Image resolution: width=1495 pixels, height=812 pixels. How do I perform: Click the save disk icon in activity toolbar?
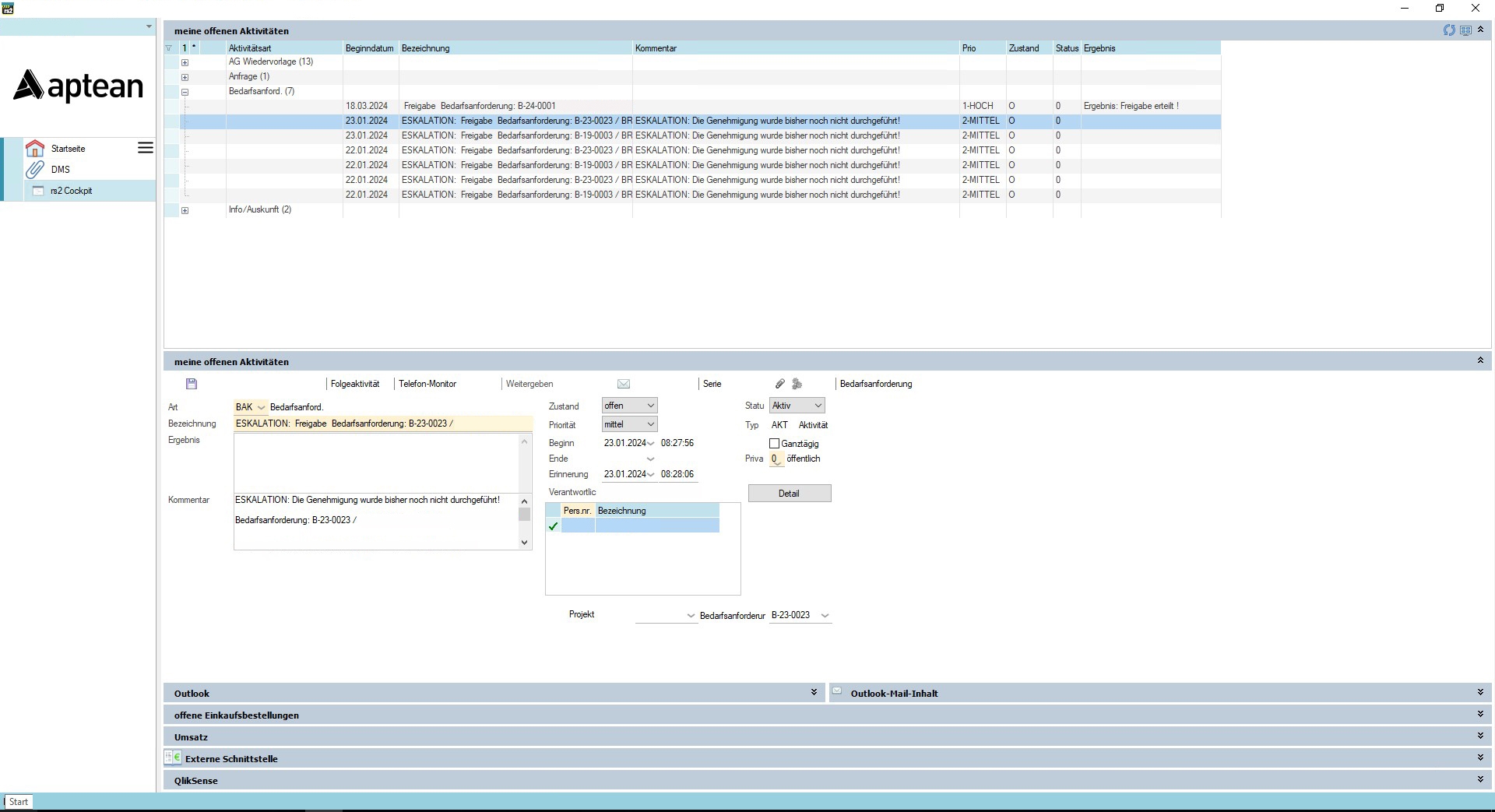[x=192, y=384]
